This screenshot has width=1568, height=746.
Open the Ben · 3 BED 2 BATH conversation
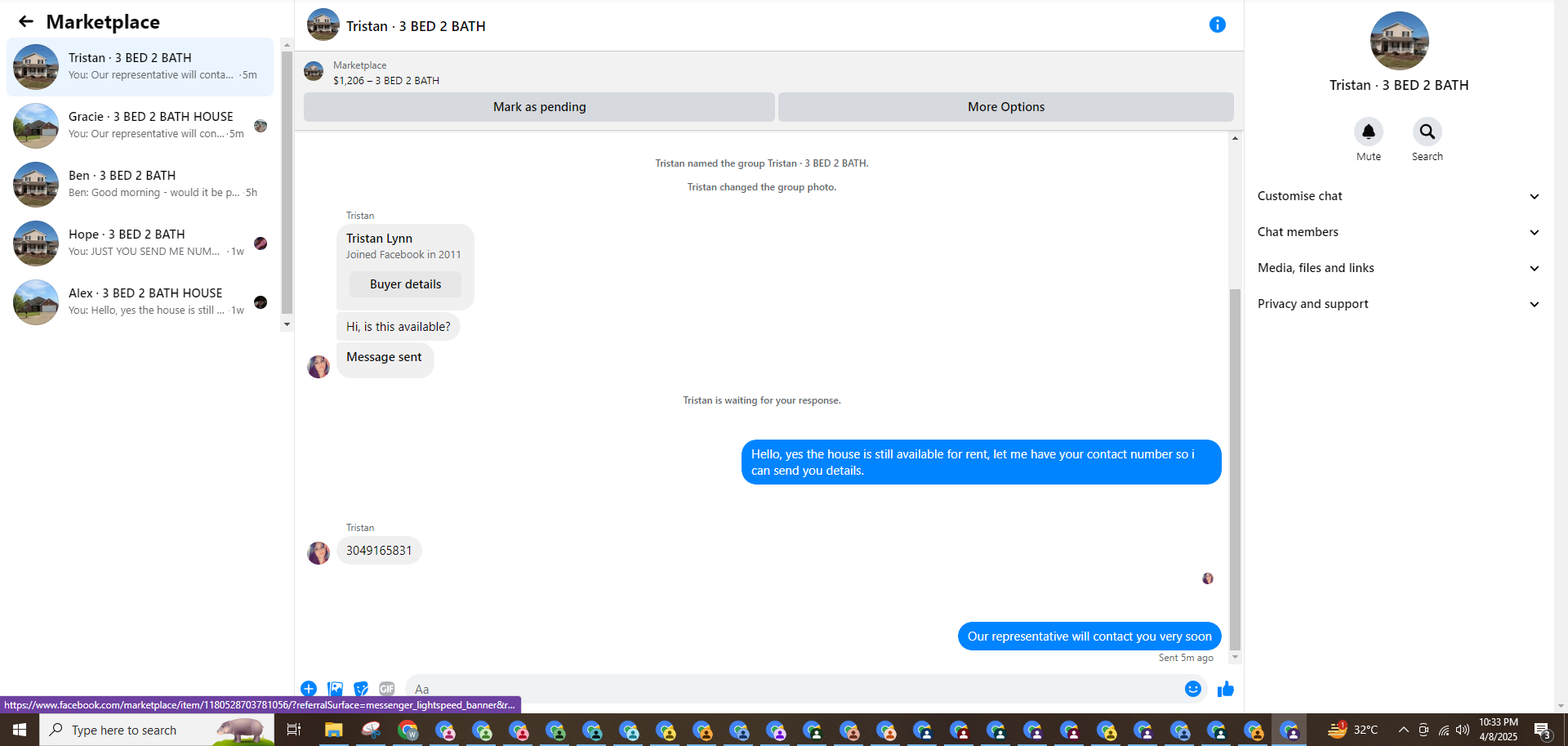tap(140, 185)
